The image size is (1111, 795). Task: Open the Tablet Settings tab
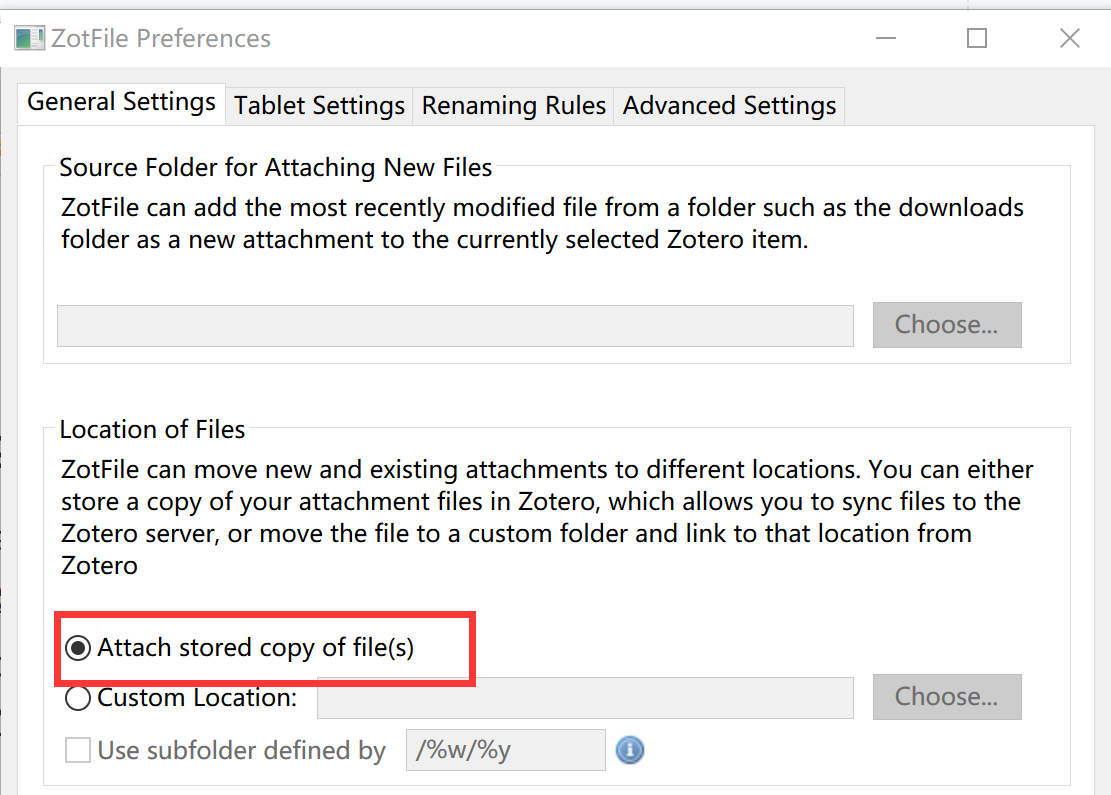pyautogui.click(x=319, y=106)
